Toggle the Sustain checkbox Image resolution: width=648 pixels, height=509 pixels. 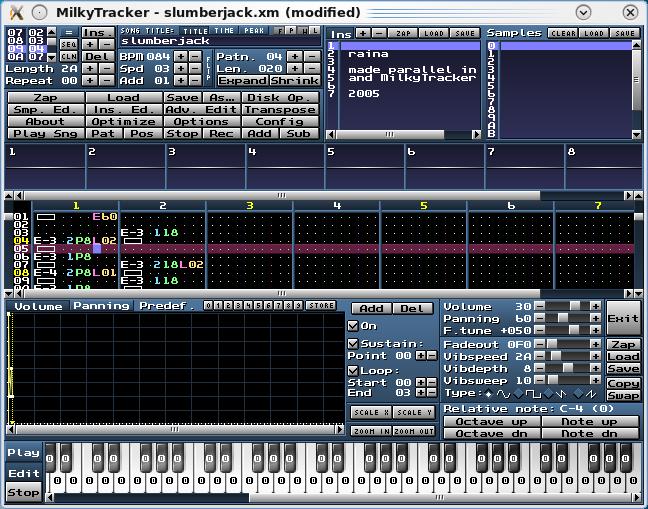coord(353,343)
